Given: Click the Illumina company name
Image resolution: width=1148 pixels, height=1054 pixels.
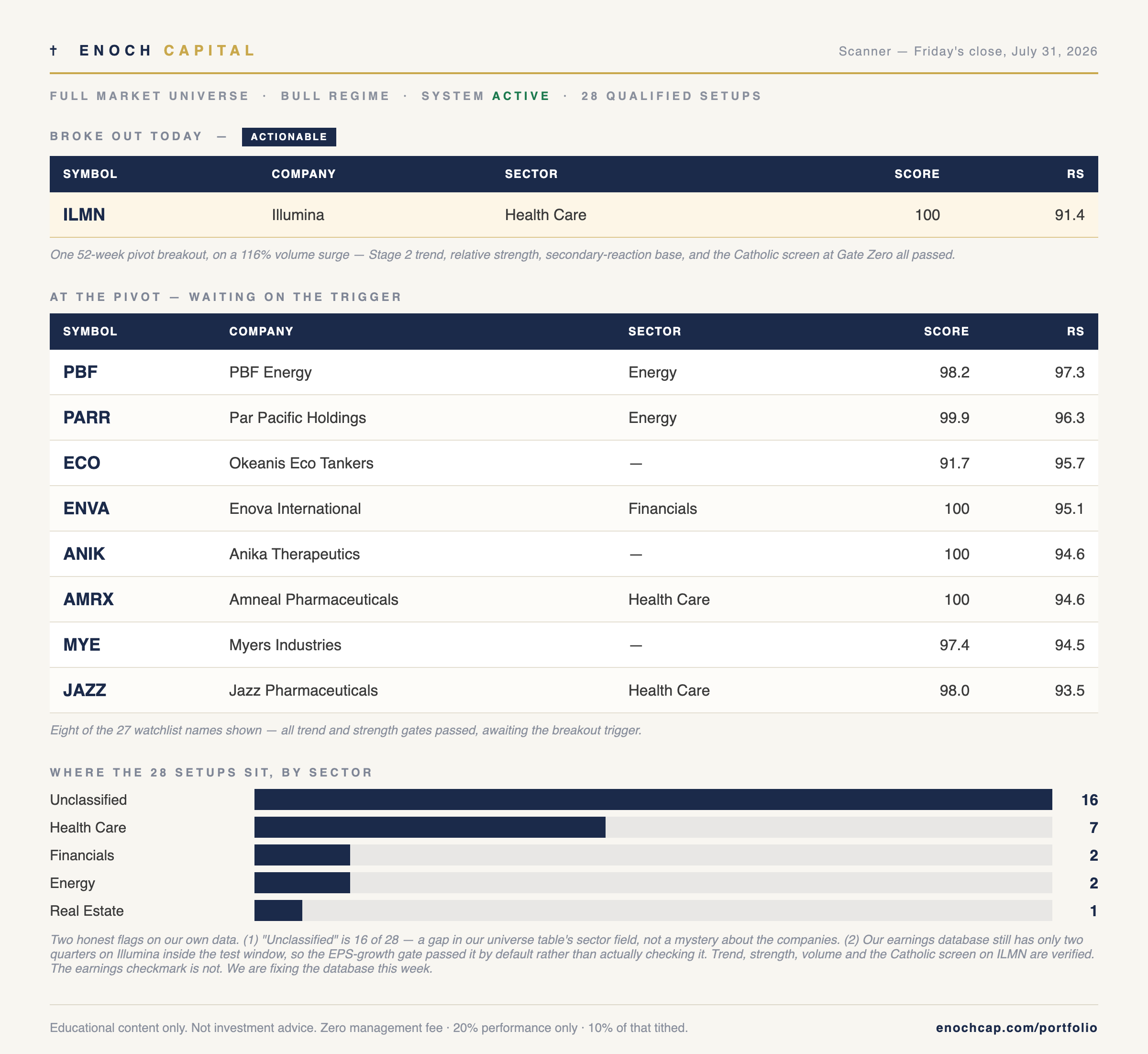Looking at the screenshot, I should pyautogui.click(x=298, y=215).
